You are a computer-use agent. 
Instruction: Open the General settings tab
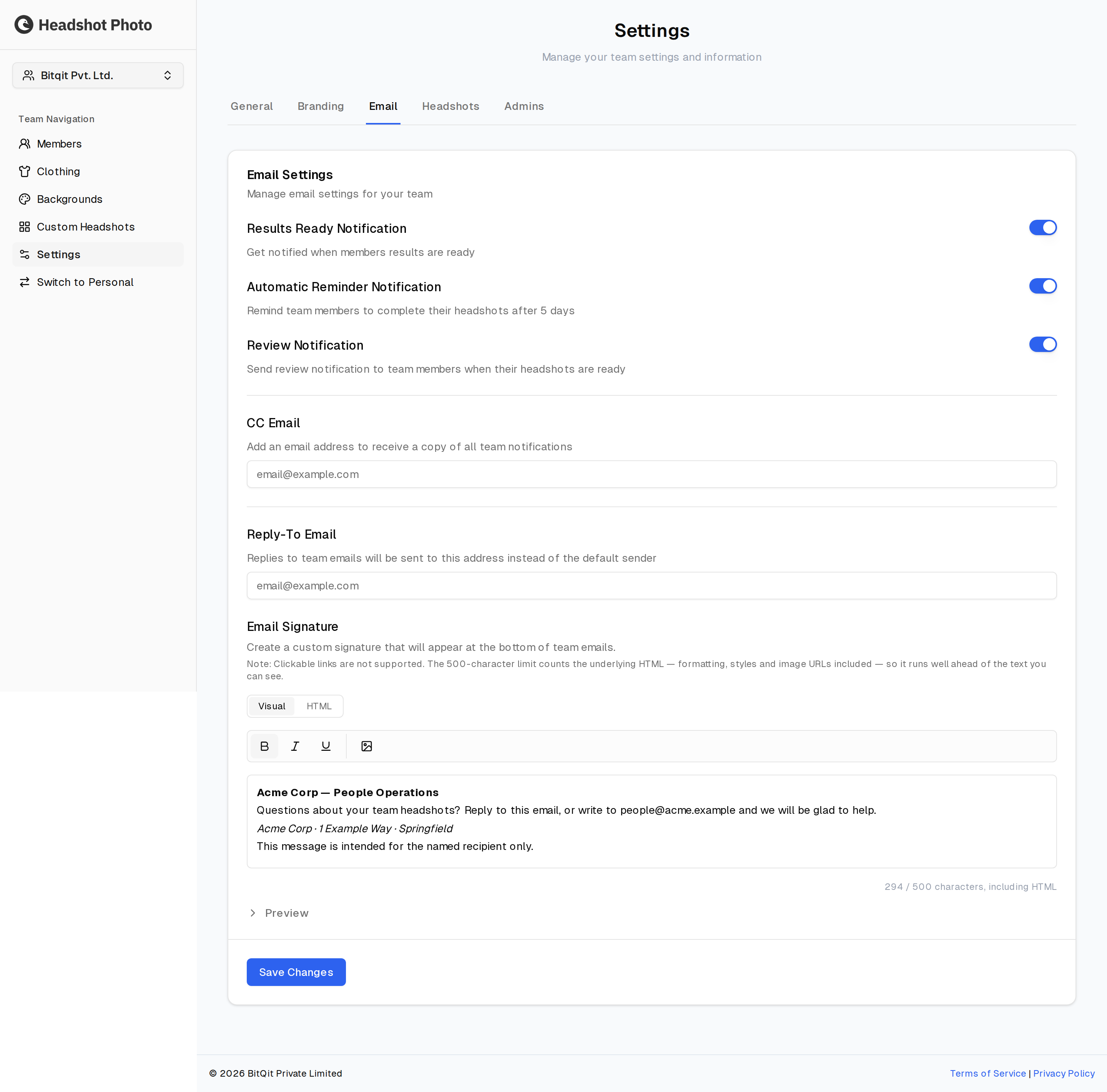tap(251, 106)
